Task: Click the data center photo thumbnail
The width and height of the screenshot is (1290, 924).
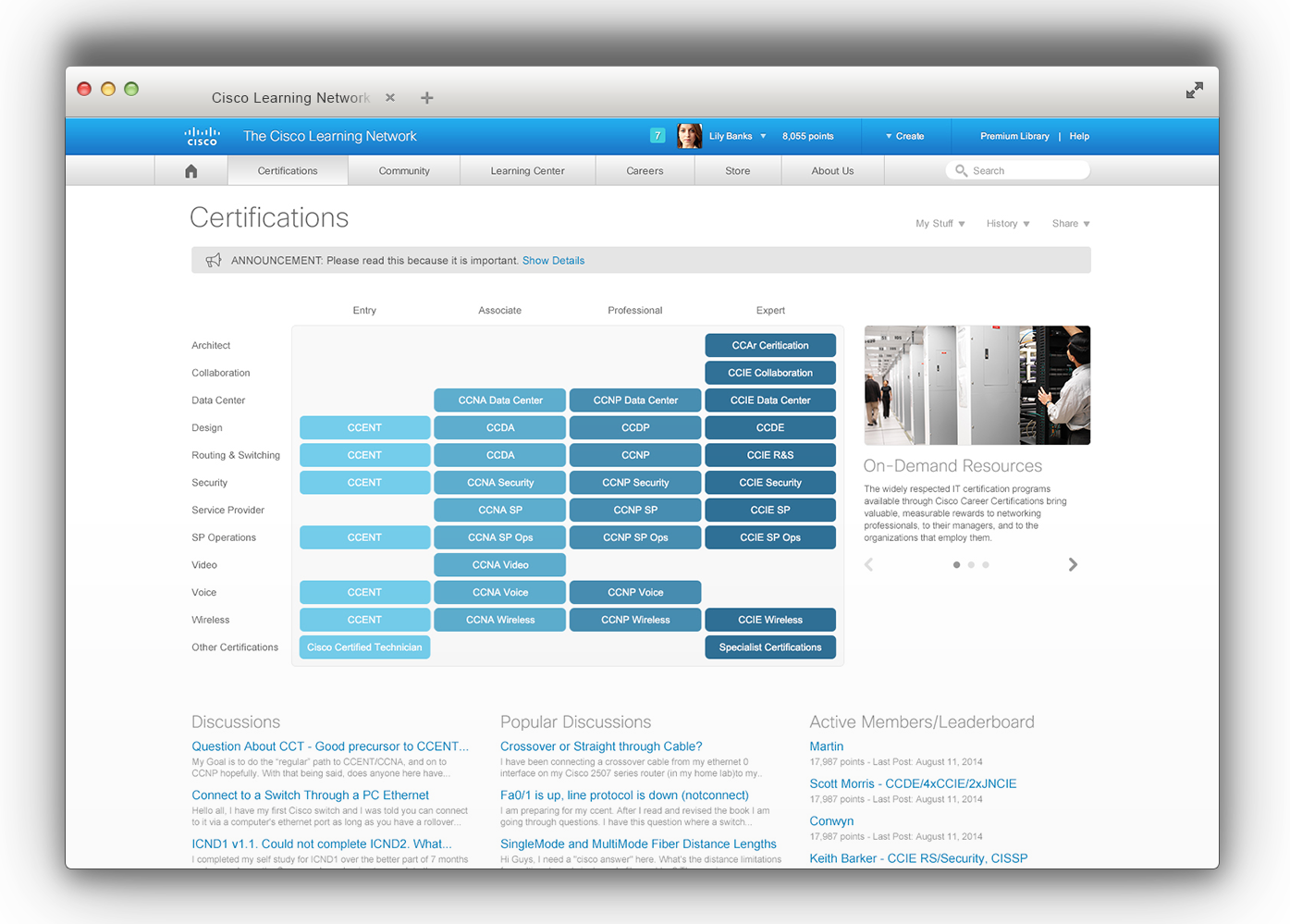Action: tap(977, 385)
